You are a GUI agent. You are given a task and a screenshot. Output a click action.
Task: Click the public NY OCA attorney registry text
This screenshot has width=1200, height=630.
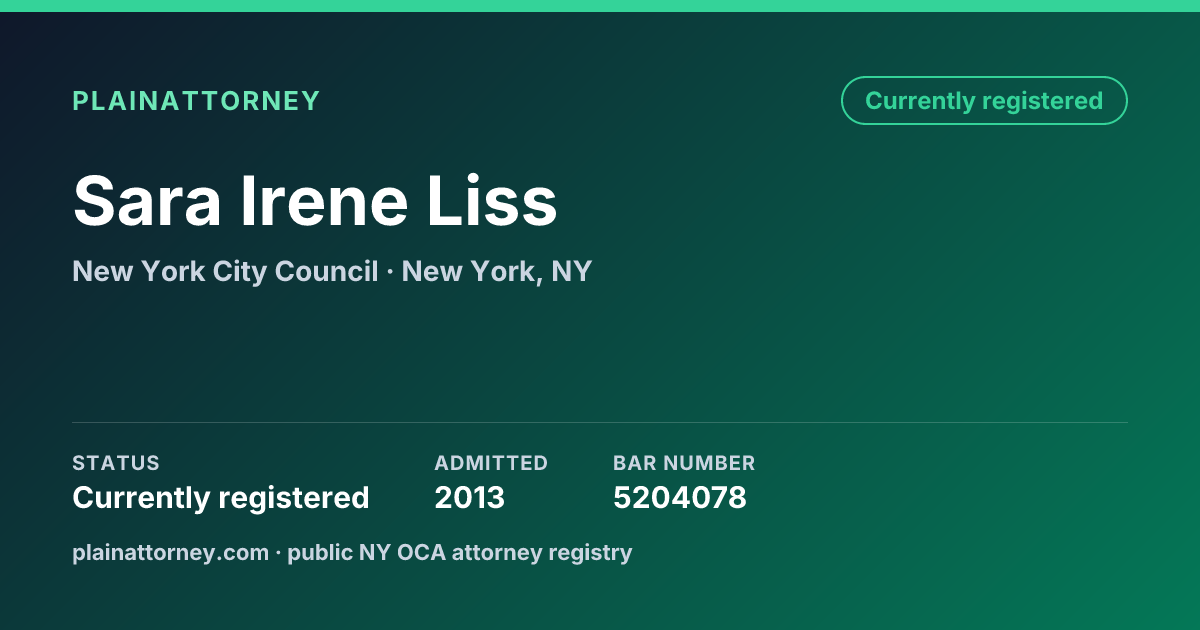(x=460, y=552)
